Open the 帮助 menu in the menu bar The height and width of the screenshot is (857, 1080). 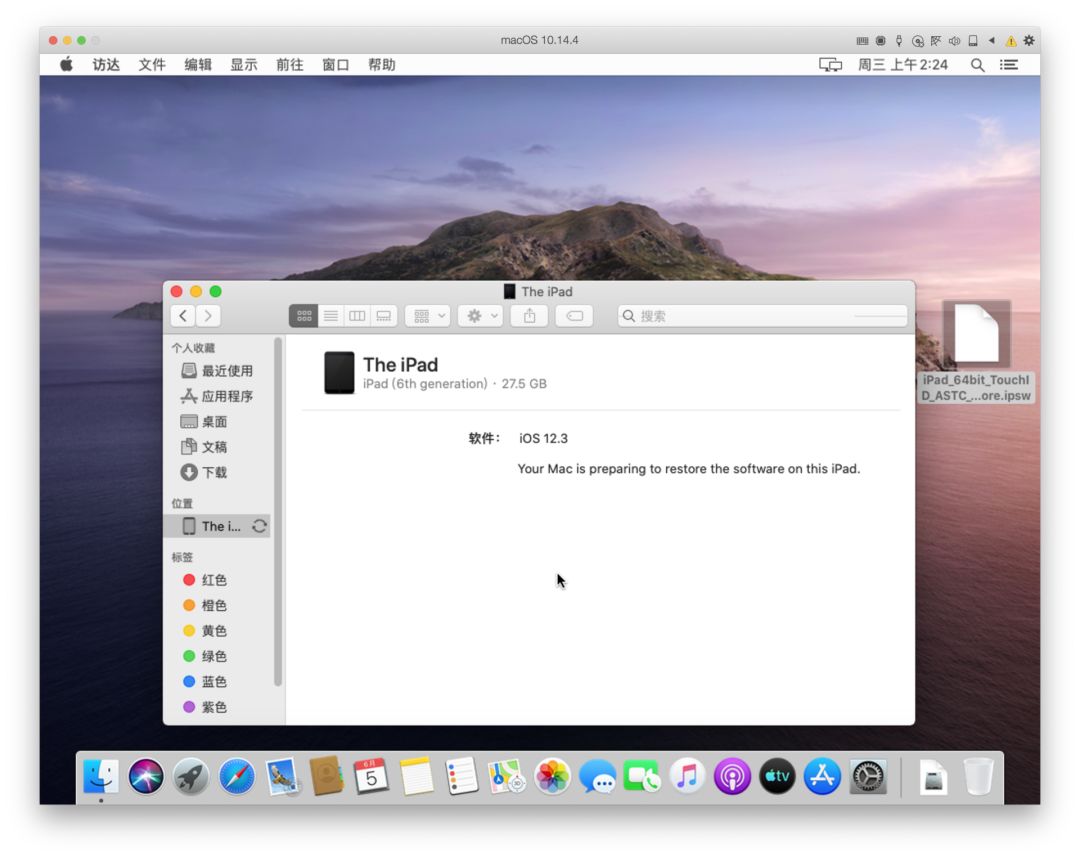381,64
